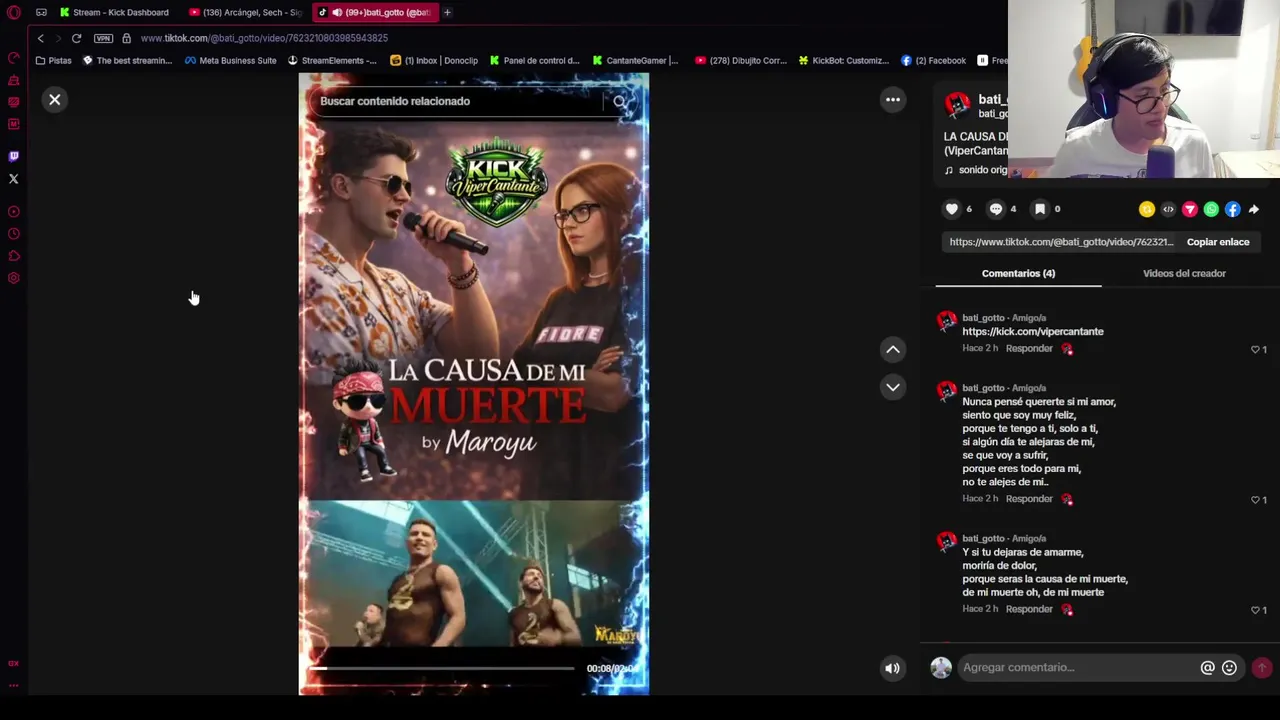The height and width of the screenshot is (720, 1280).
Task: Reload the page
Action: point(76,38)
